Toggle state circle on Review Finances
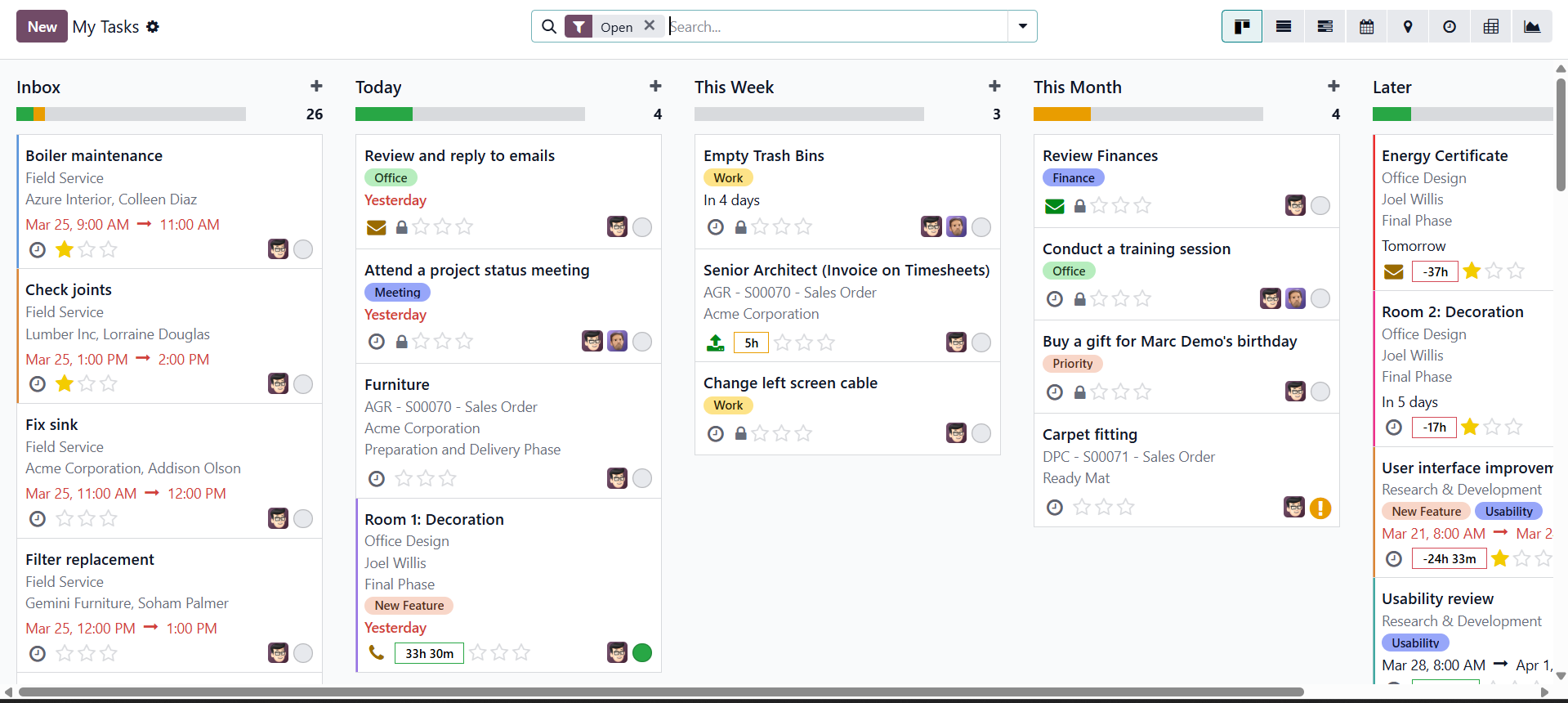The image size is (1568, 703). (x=1320, y=206)
